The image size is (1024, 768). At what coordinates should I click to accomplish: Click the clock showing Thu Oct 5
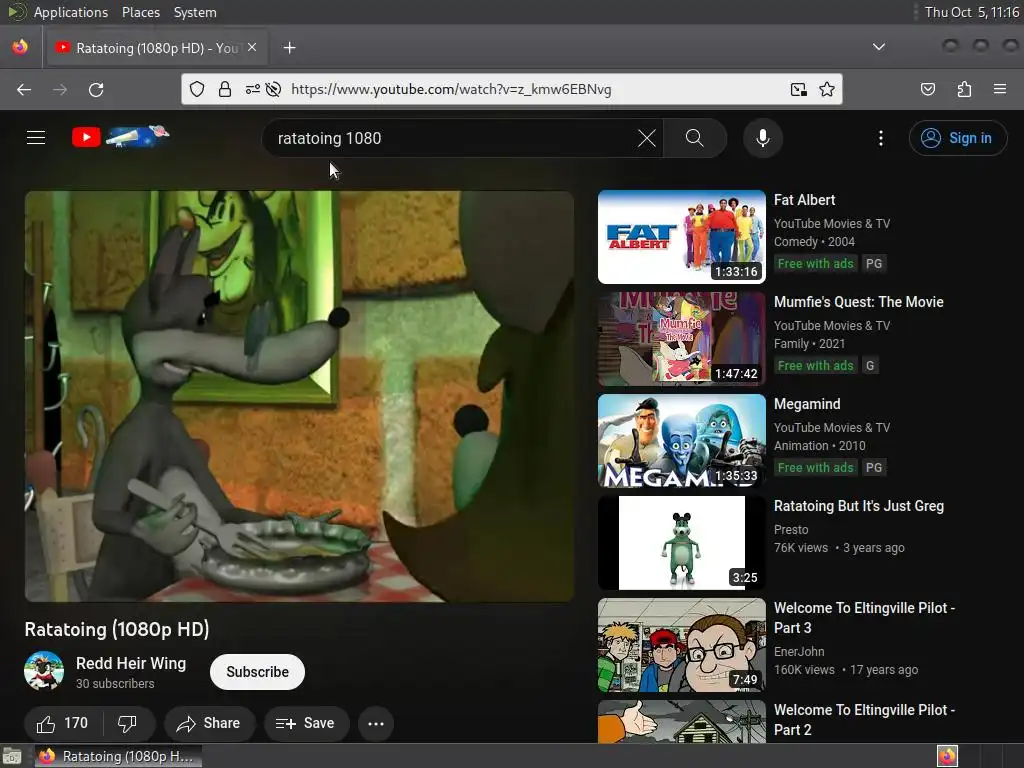[972, 12]
